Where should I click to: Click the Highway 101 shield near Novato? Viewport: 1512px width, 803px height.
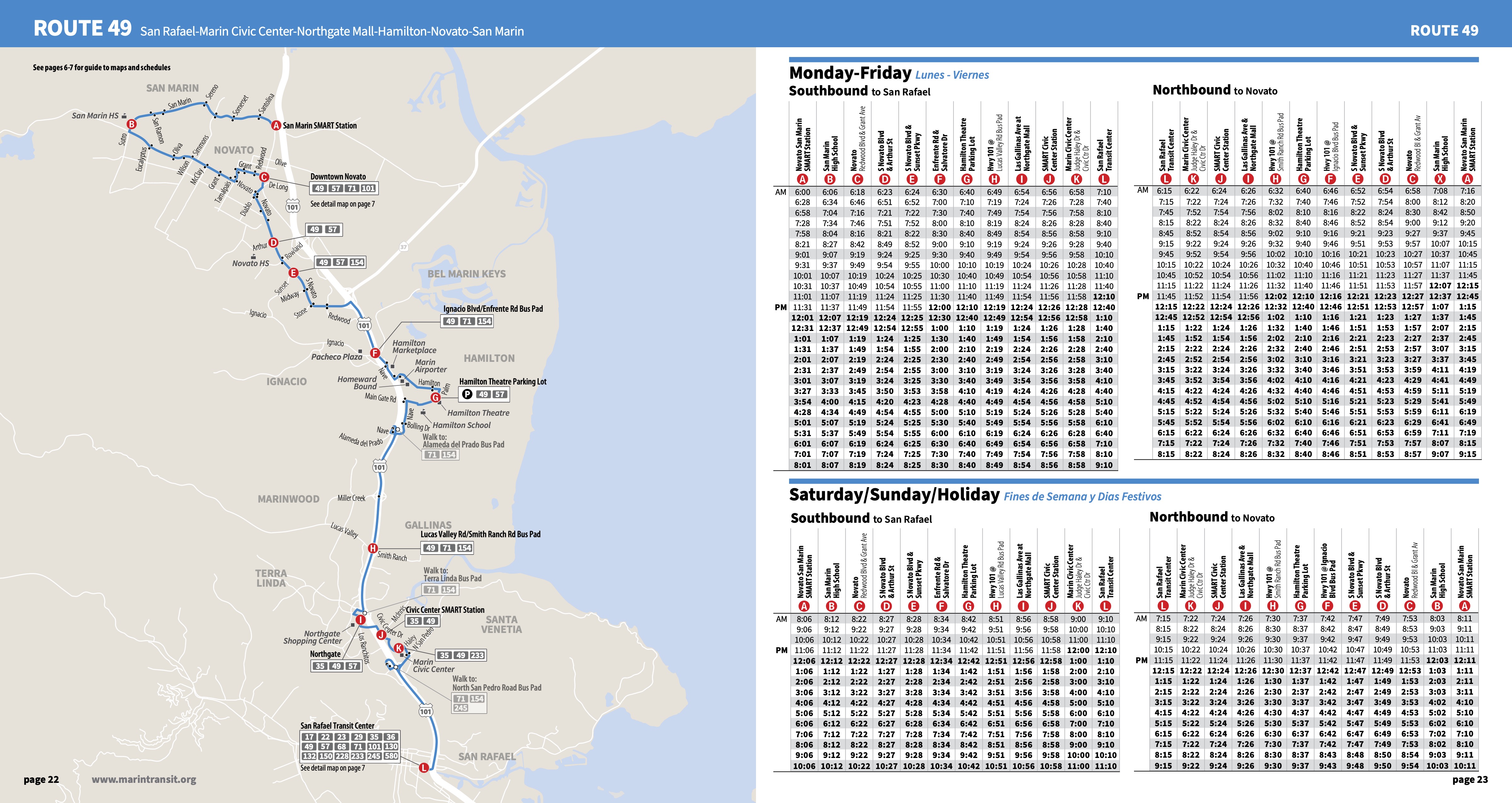pos(293,205)
